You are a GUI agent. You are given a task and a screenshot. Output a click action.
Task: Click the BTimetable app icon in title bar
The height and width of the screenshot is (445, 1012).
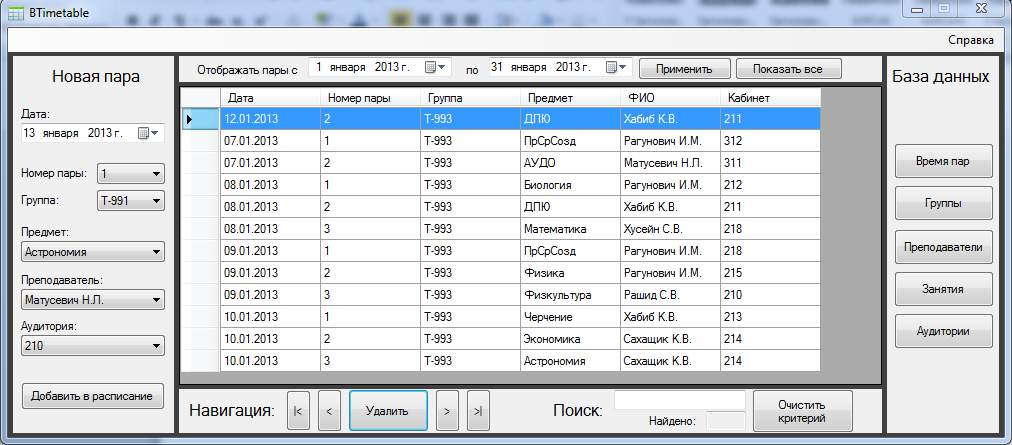click(x=15, y=12)
